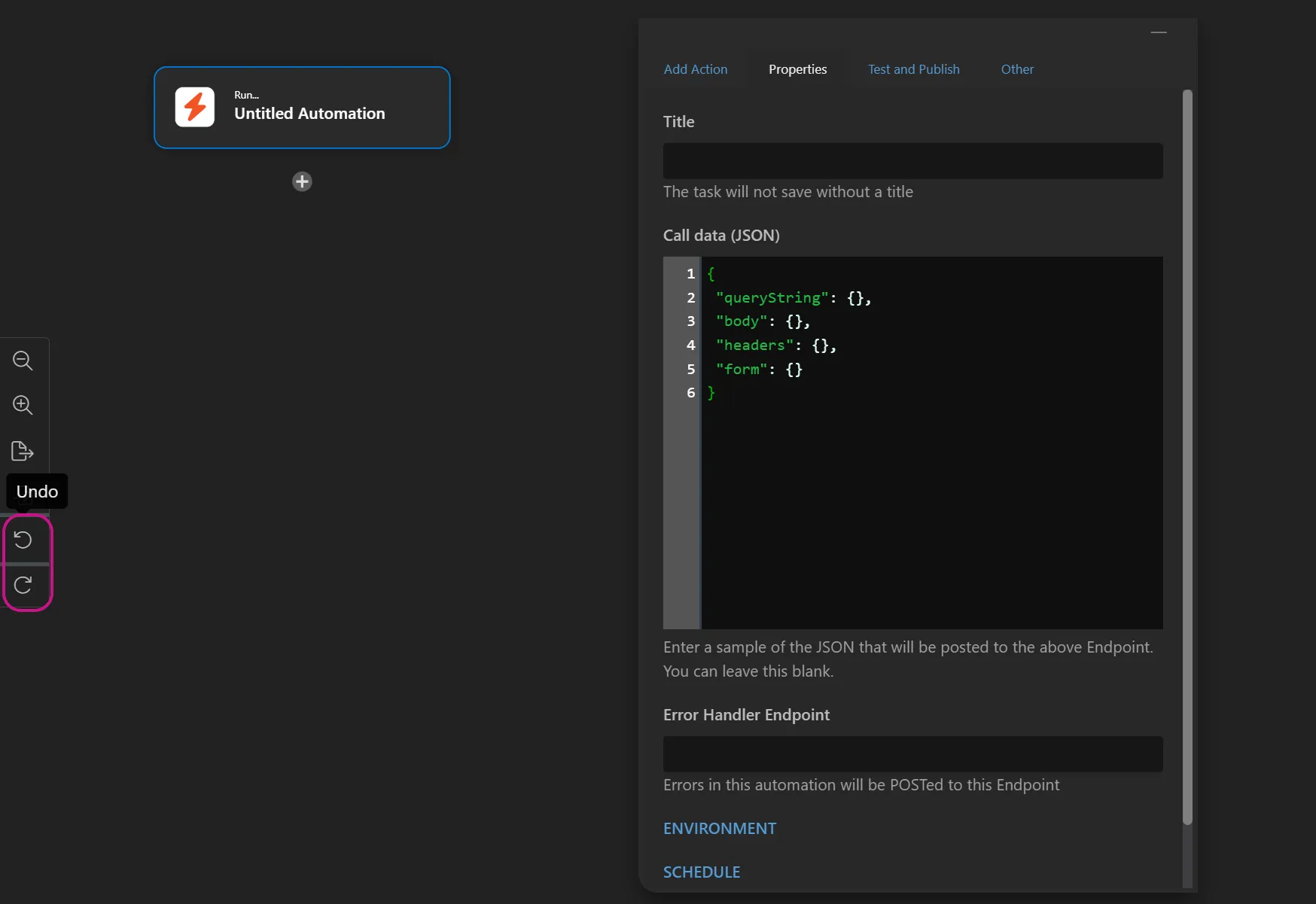Image resolution: width=1316 pixels, height=904 pixels.
Task: Focus the Error Handler Endpoint field
Action: click(x=913, y=754)
